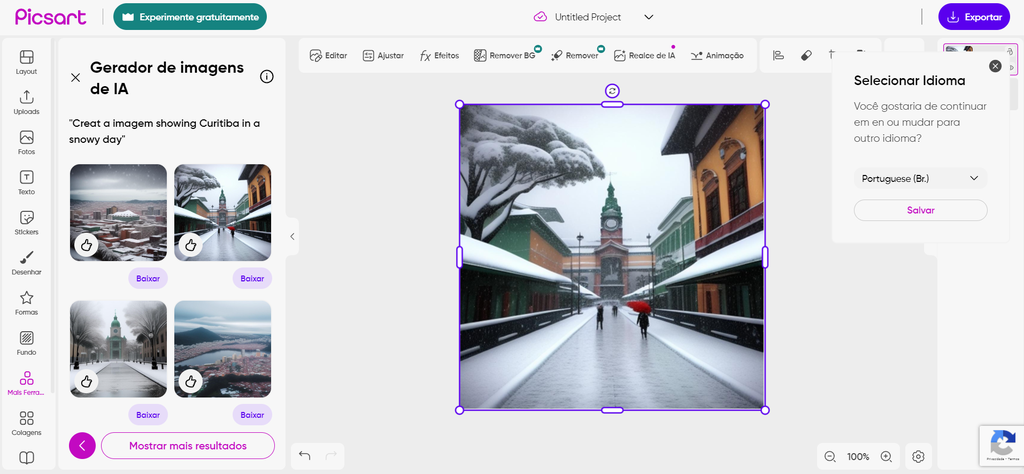Zoom out with the minus magnifier
Image resolution: width=1024 pixels, height=474 pixels.
[830, 457]
